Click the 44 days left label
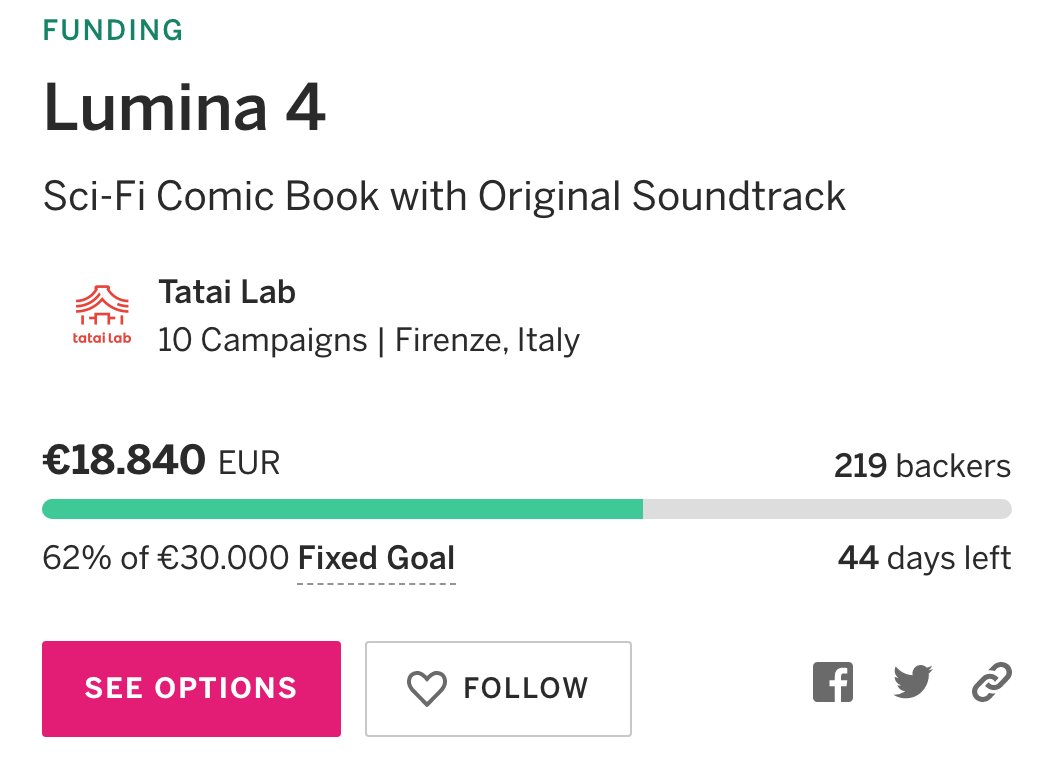The image size is (1064, 780). point(923,558)
